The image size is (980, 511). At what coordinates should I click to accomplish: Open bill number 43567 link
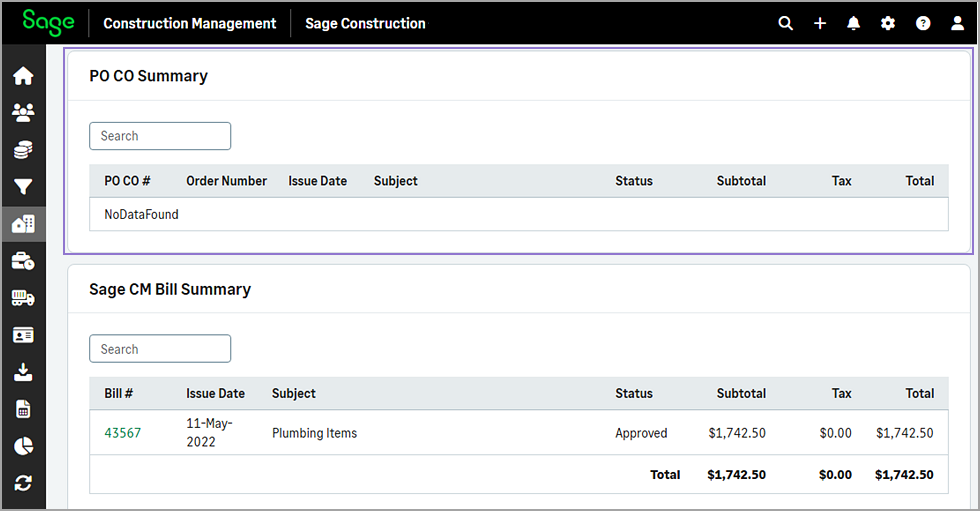tap(122, 433)
